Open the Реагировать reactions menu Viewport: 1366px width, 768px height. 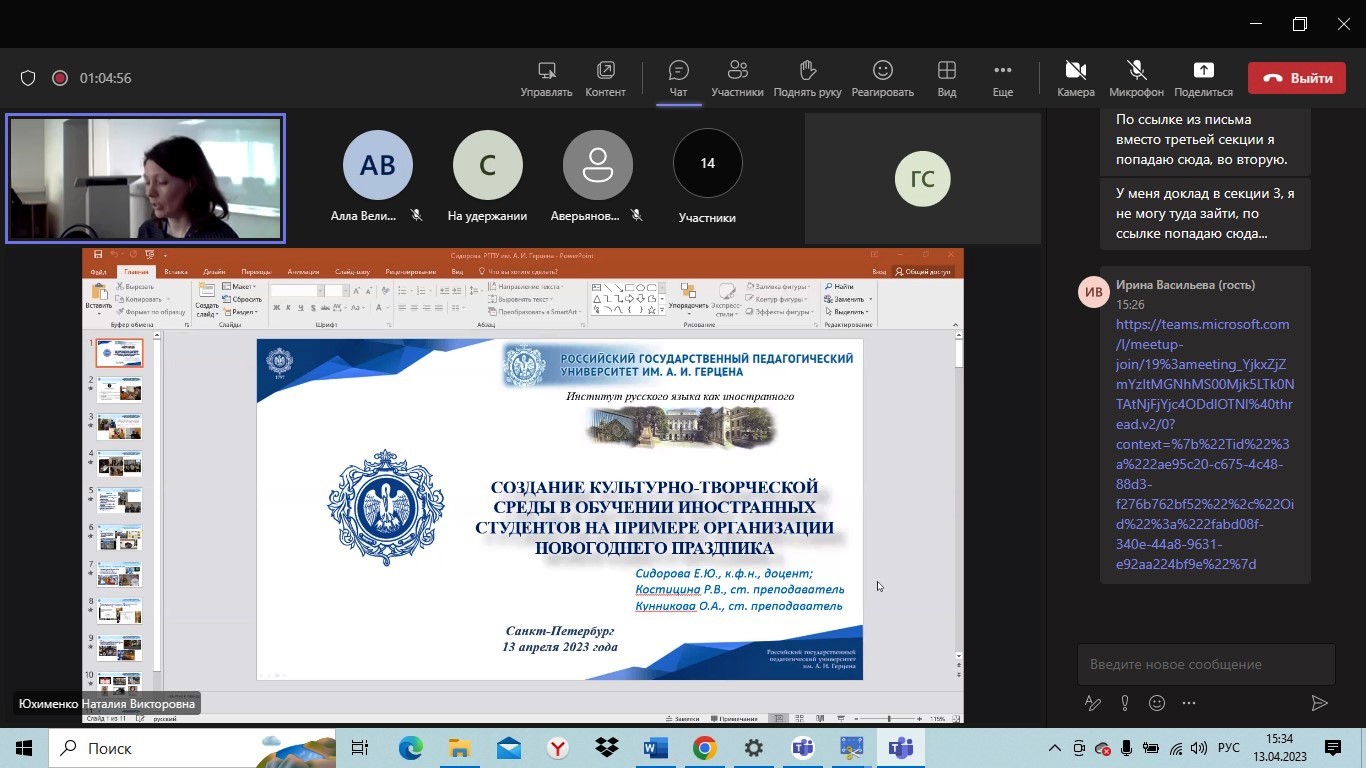pos(882,78)
